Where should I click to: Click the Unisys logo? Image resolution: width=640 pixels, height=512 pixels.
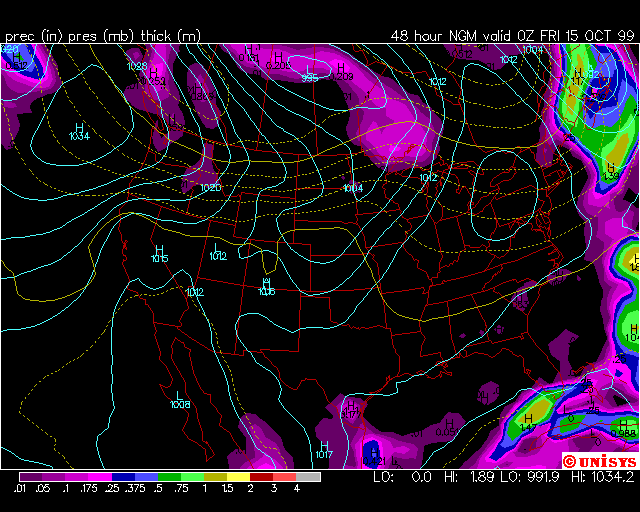pyautogui.click(x=599, y=461)
